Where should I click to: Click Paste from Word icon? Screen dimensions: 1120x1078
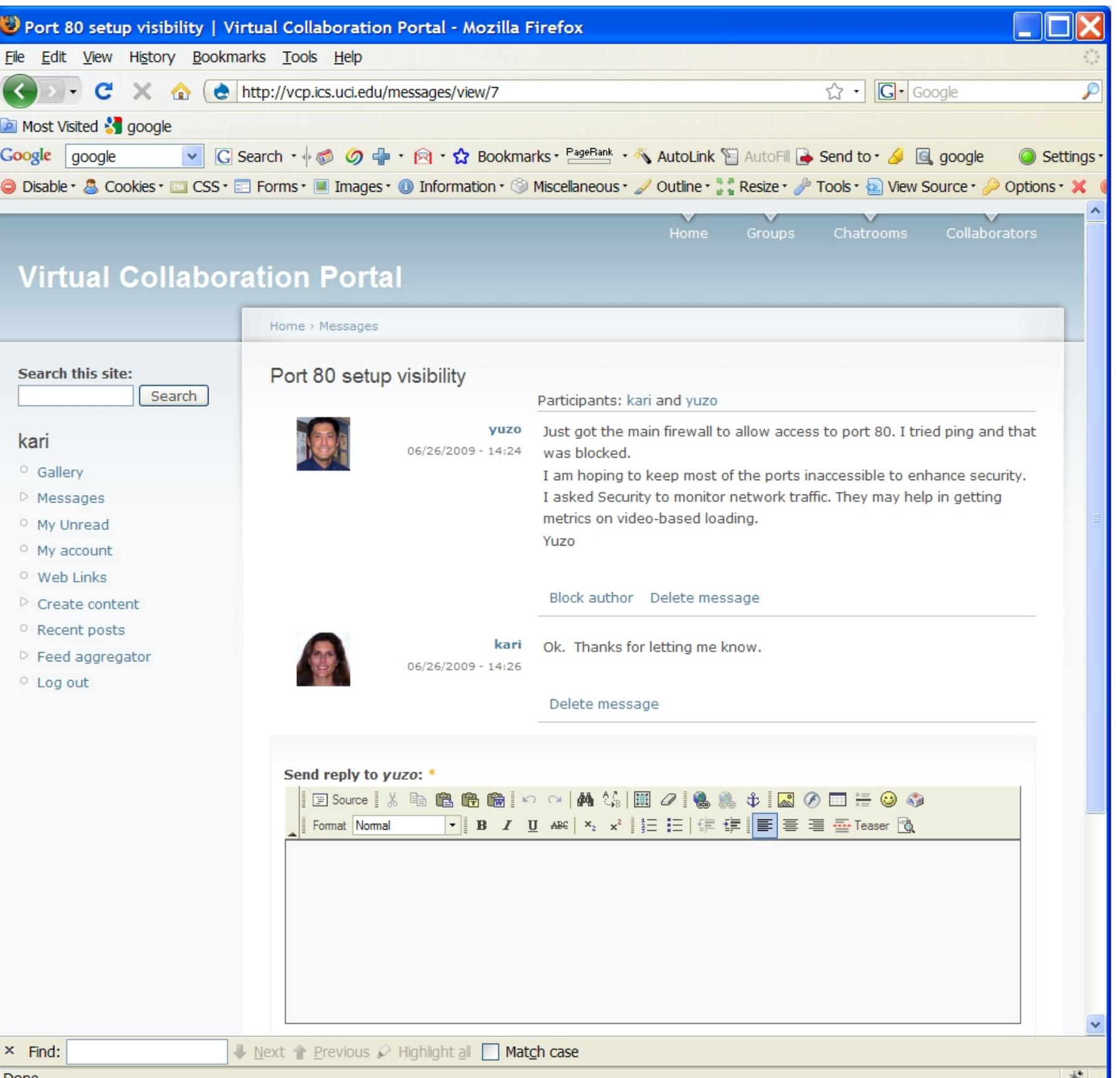pyautogui.click(x=496, y=800)
